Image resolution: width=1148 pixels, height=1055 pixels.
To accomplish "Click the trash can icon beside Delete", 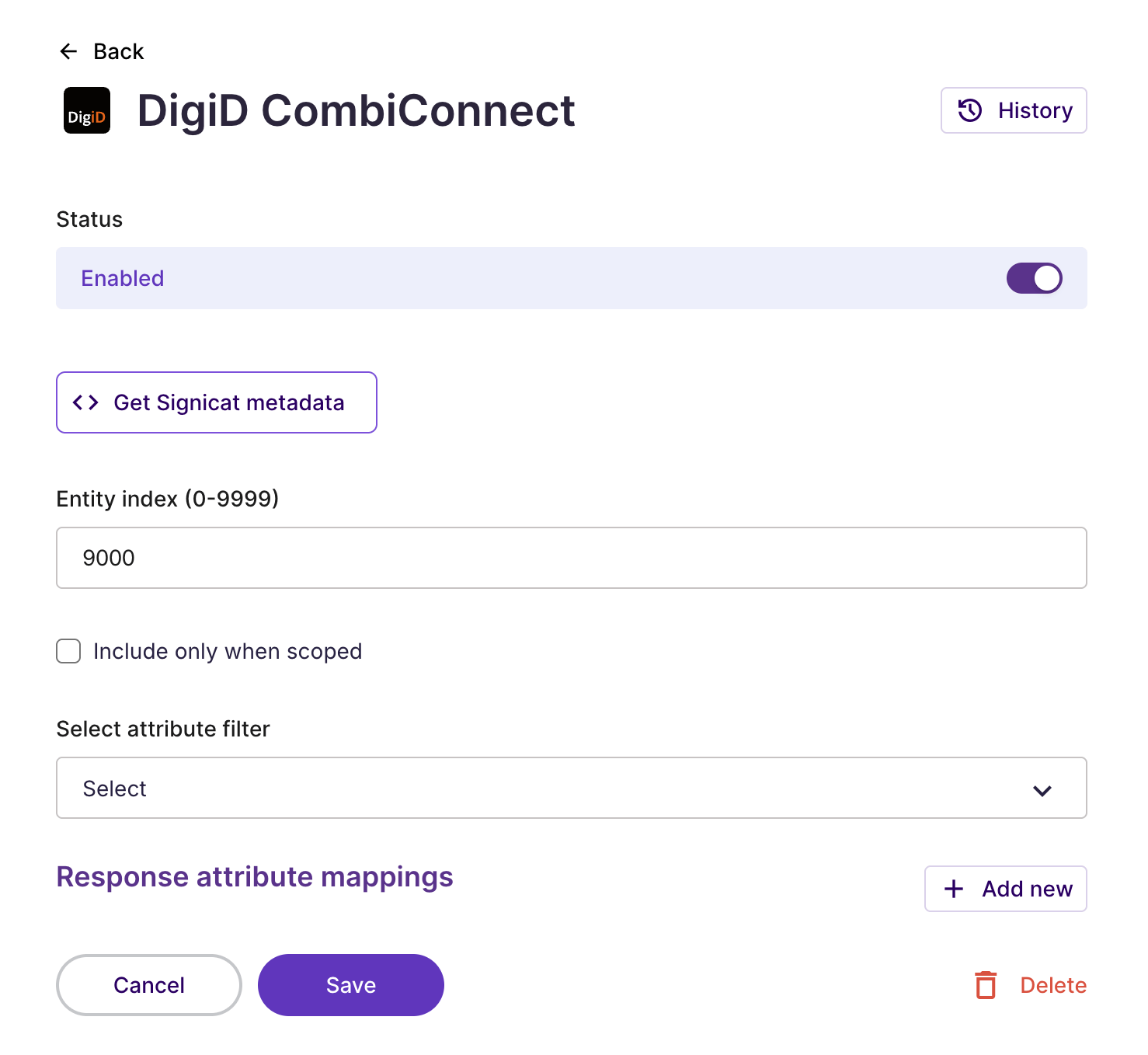I will click(x=986, y=985).
